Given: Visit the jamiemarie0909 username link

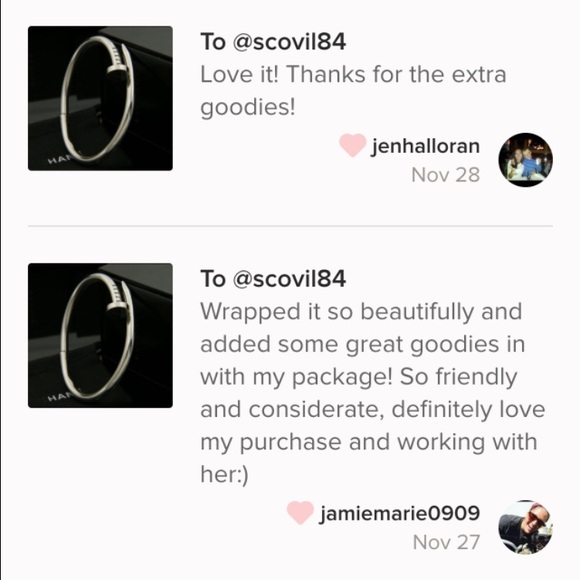Looking at the screenshot, I should click(x=400, y=513).
